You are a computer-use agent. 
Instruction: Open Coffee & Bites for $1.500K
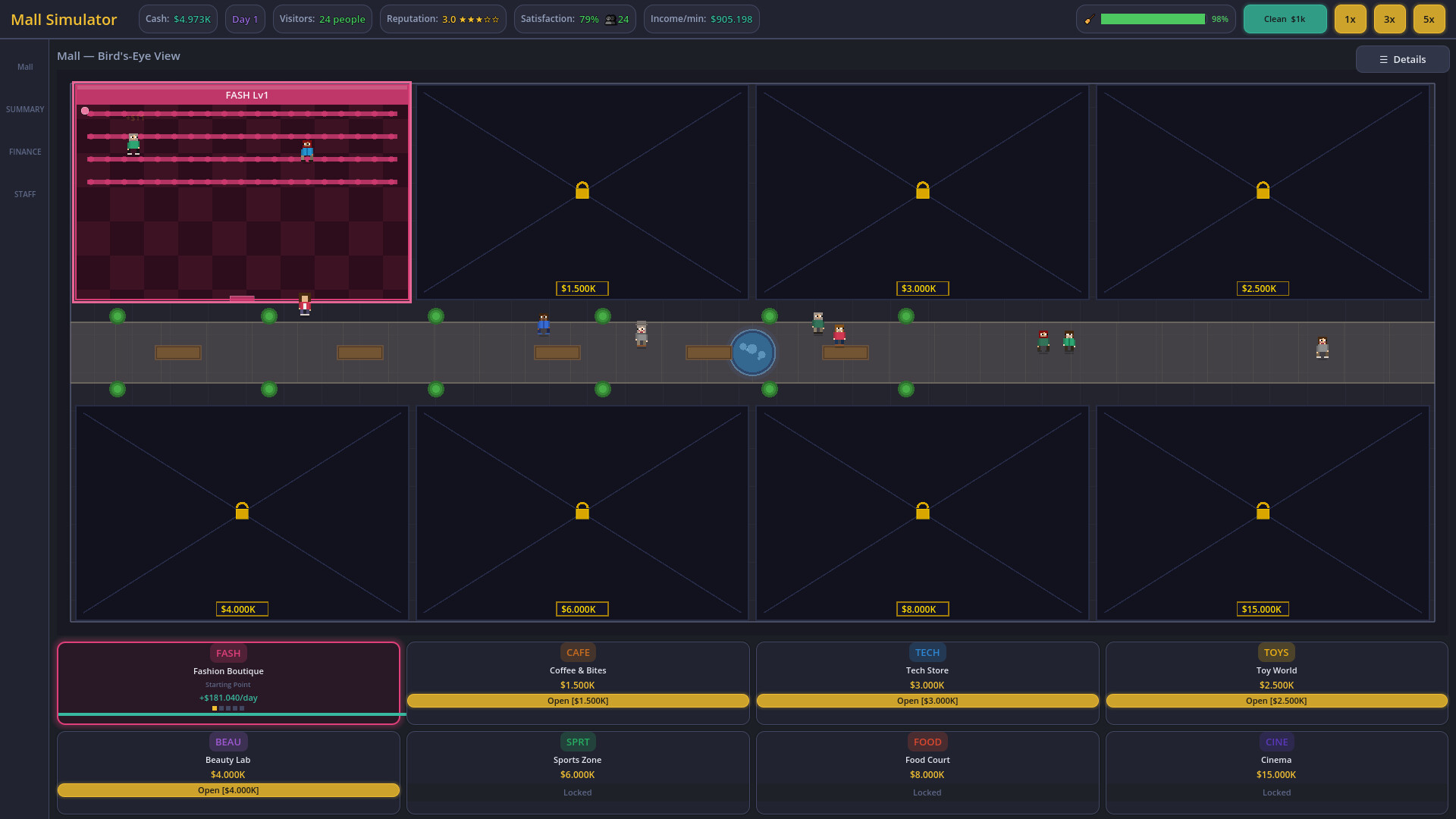(x=578, y=701)
